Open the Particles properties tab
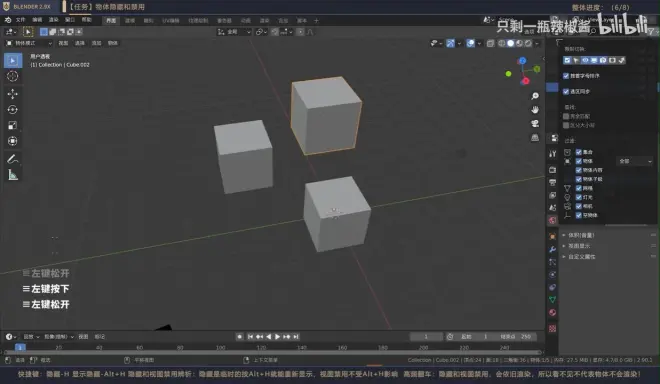The width and height of the screenshot is (660, 384). coord(553,262)
